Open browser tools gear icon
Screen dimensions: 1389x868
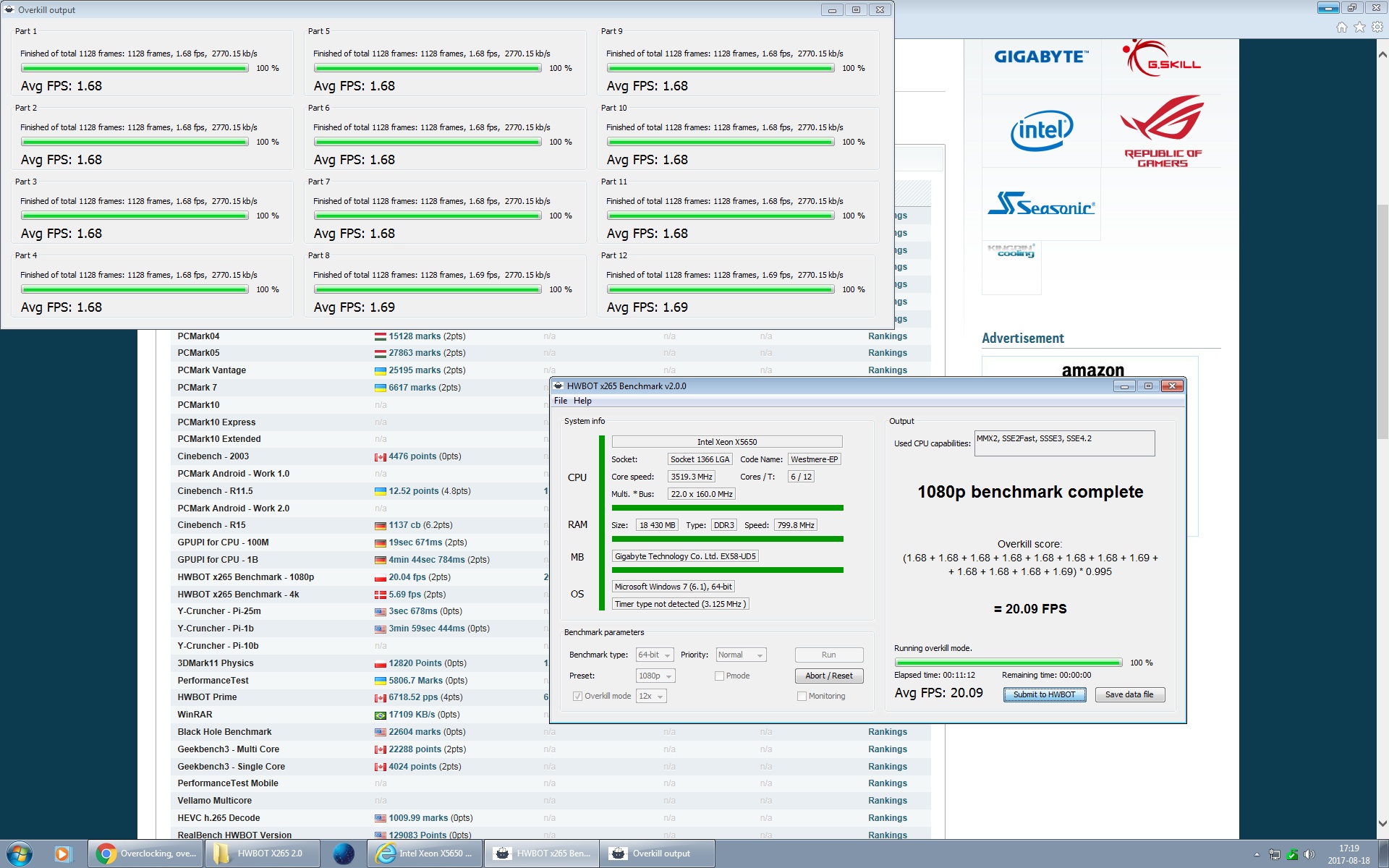[x=1377, y=27]
